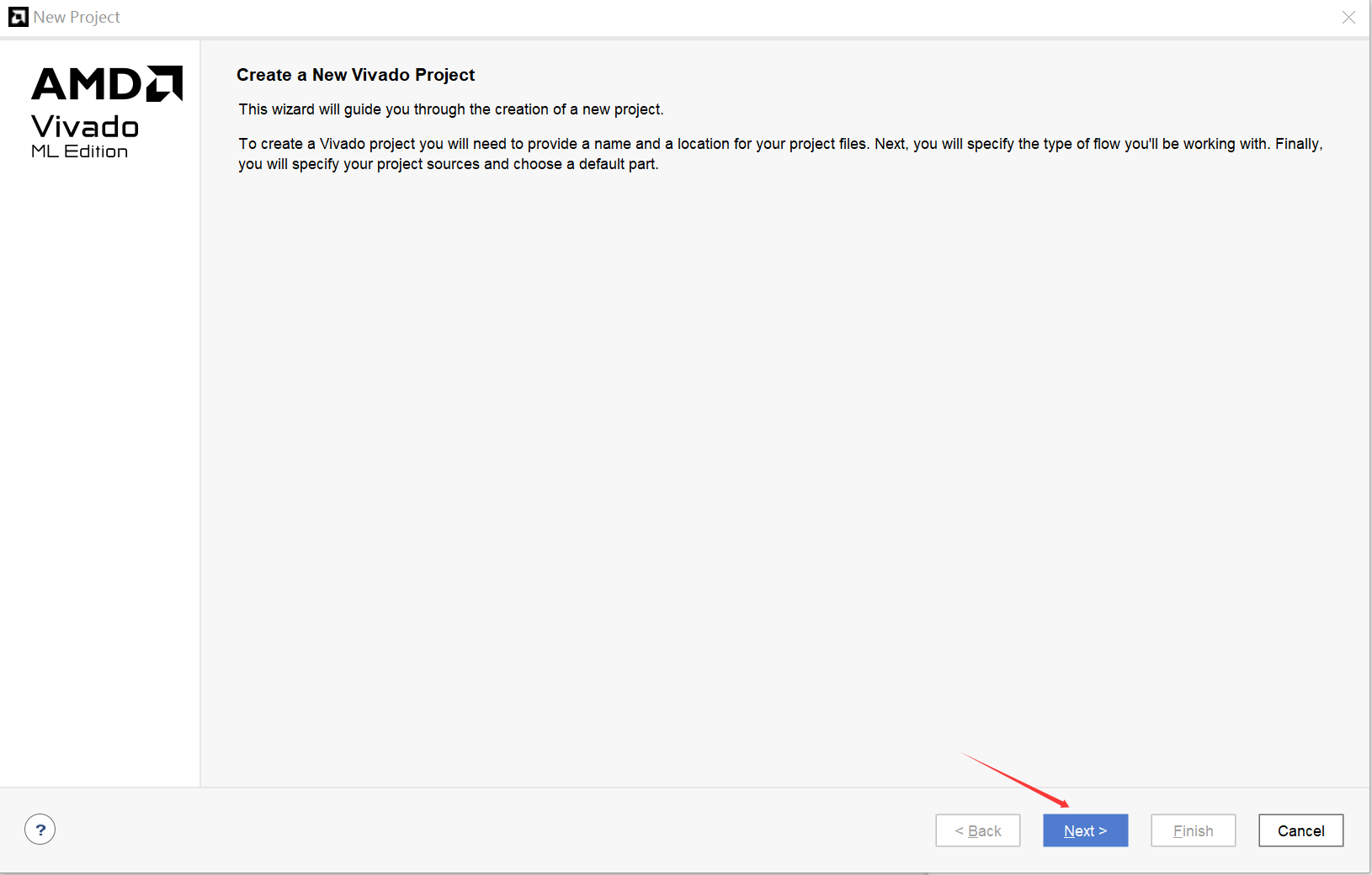
Task: Click the Vivado icon in title bar
Action: pyautogui.click(x=18, y=17)
